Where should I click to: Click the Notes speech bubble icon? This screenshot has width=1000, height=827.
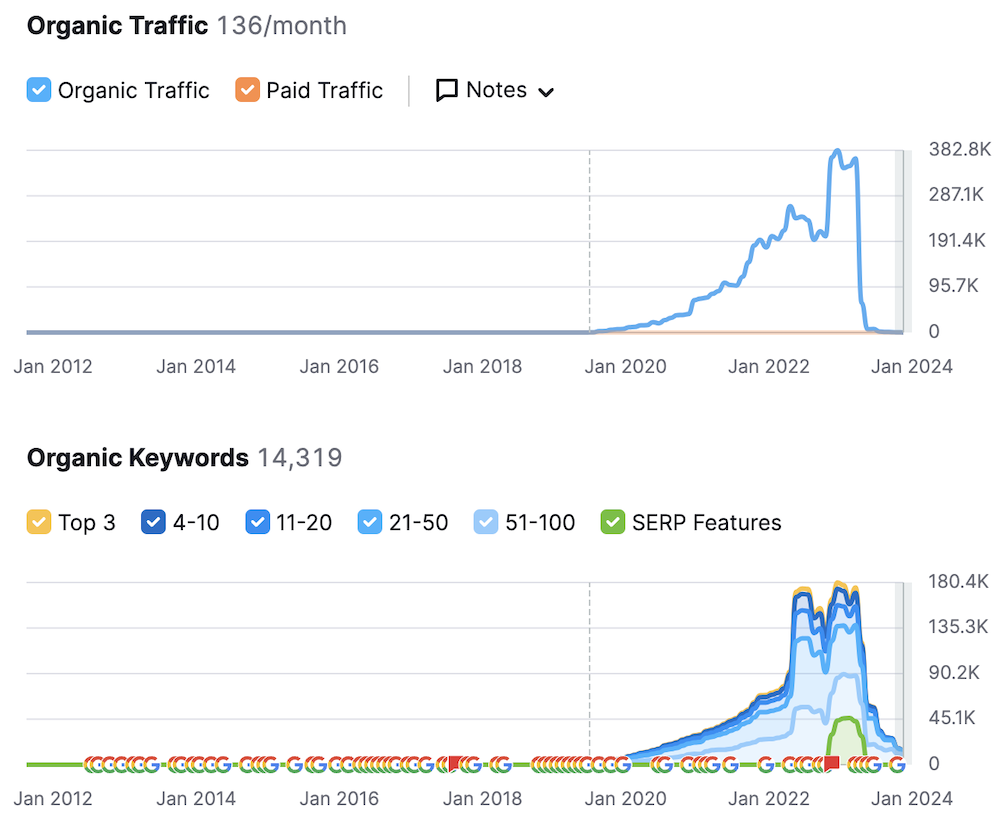(x=447, y=90)
